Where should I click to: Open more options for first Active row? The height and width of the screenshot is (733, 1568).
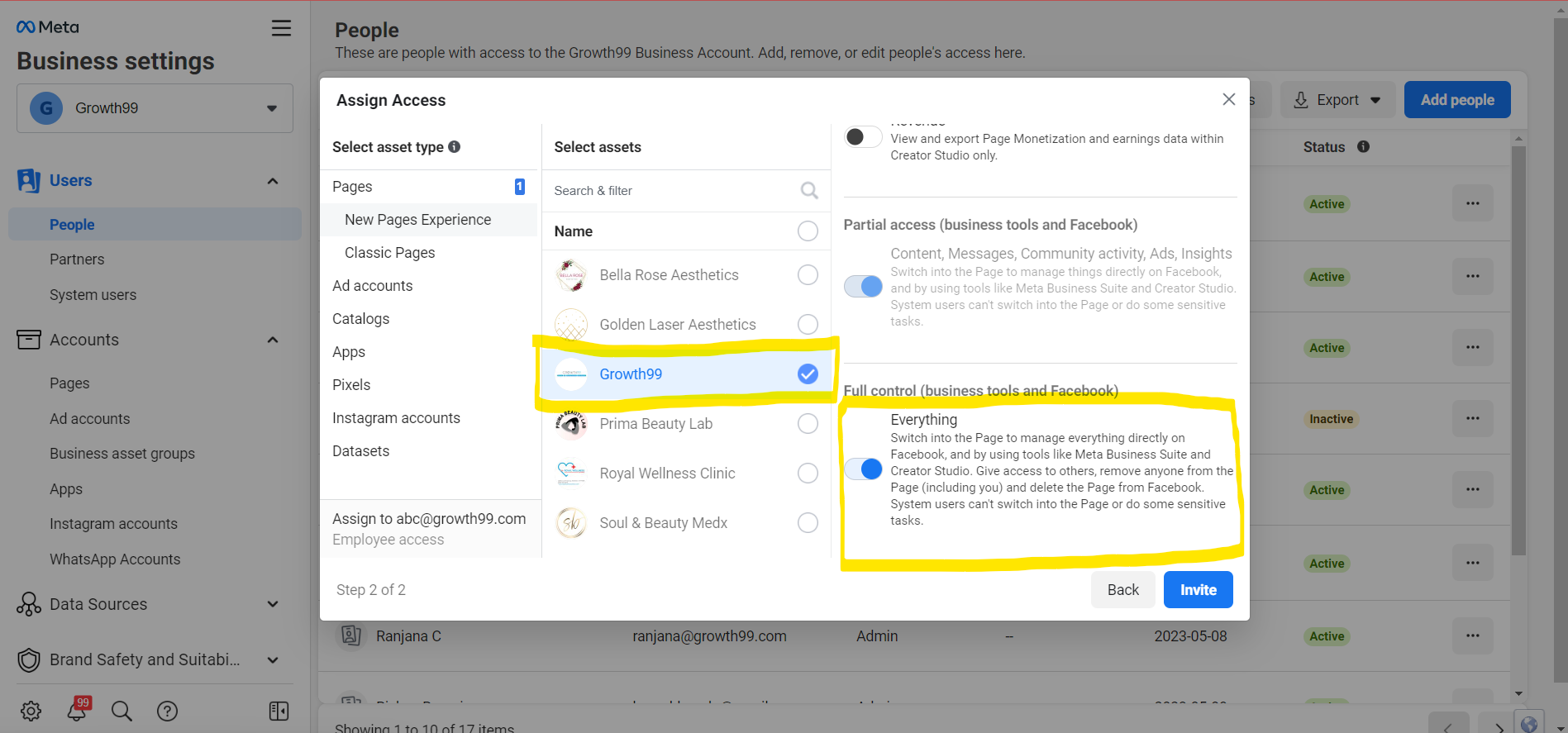pyautogui.click(x=1472, y=203)
